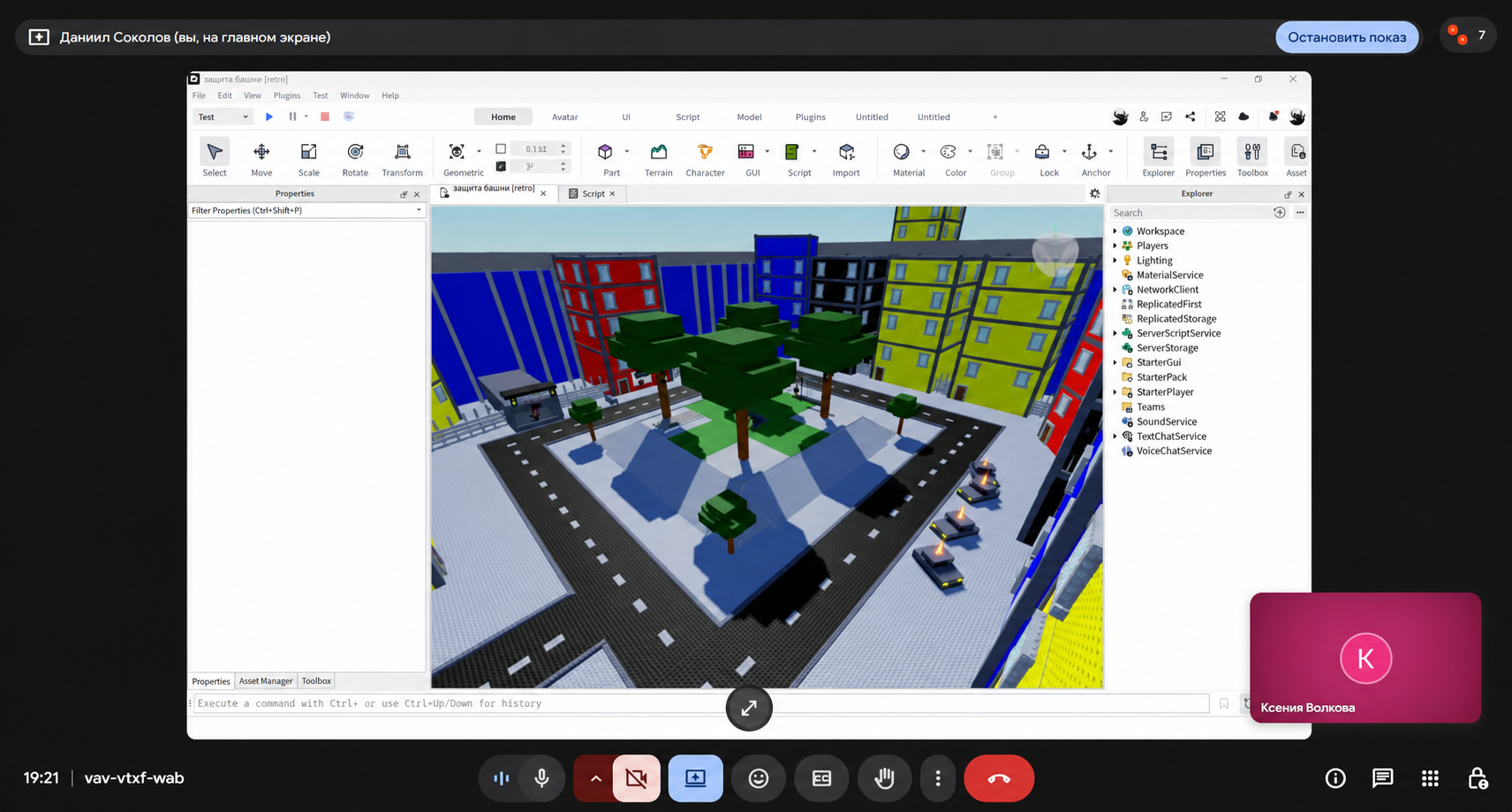The image size is (1512, 812).
Task: Open the Color palette swatch
Action: 949,152
